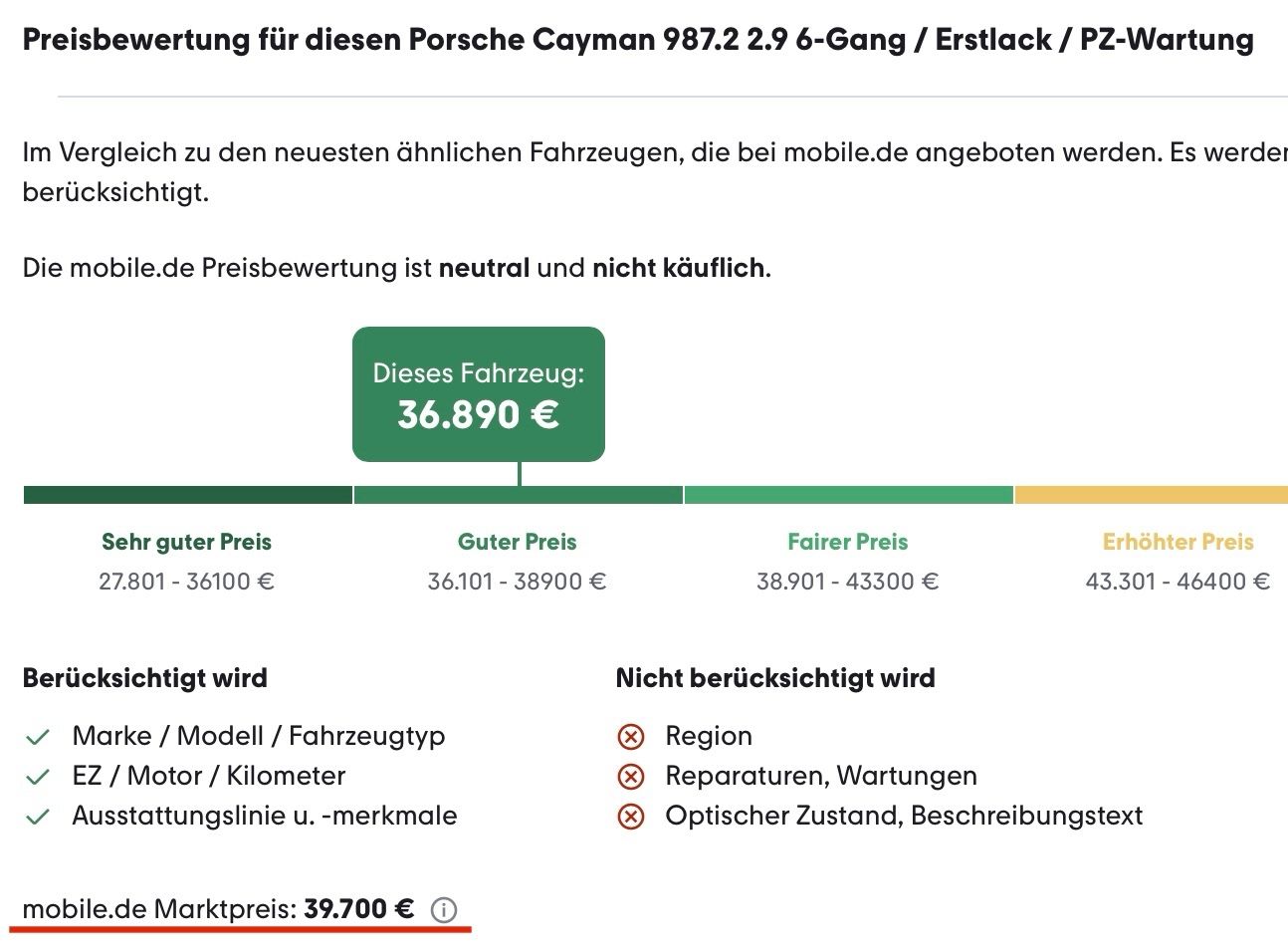Click the light green Fairer Preis bar segment

point(848,495)
